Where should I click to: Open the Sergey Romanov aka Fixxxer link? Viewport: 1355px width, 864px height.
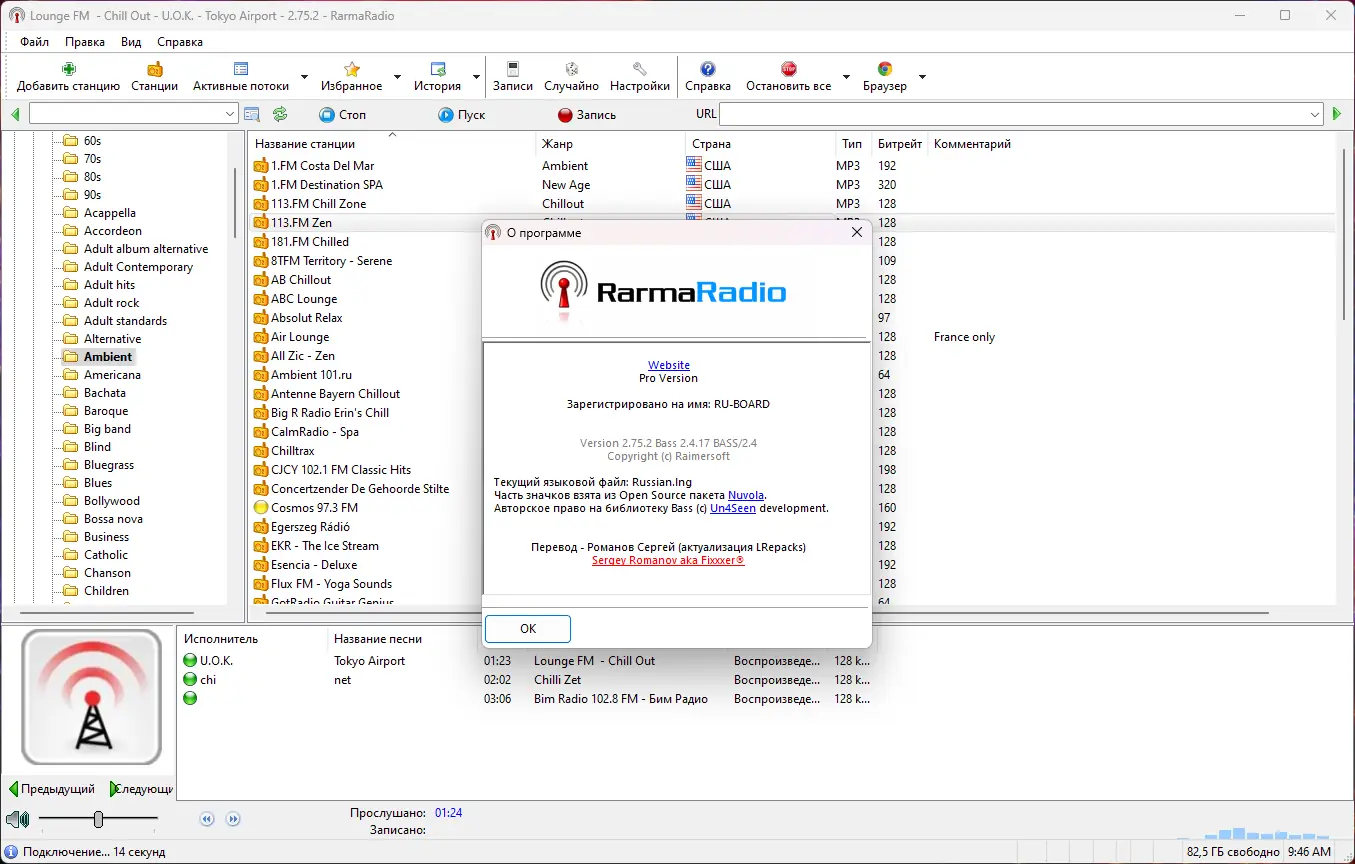click(669, 560)
